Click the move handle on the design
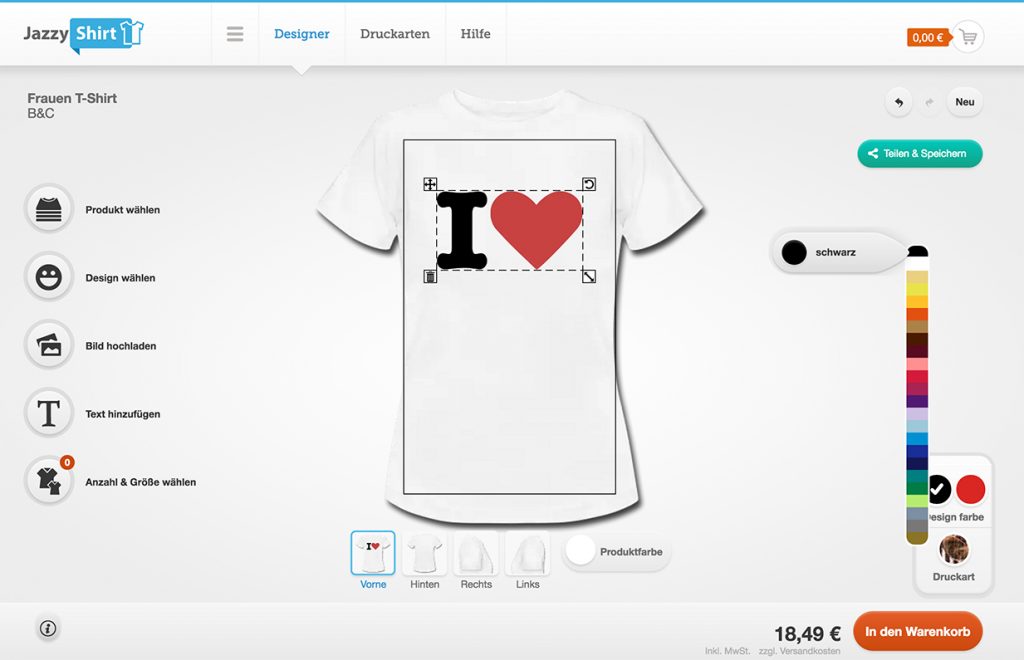Image resolution: width=1024 pixels, height=660 pixels. (430, 184)
